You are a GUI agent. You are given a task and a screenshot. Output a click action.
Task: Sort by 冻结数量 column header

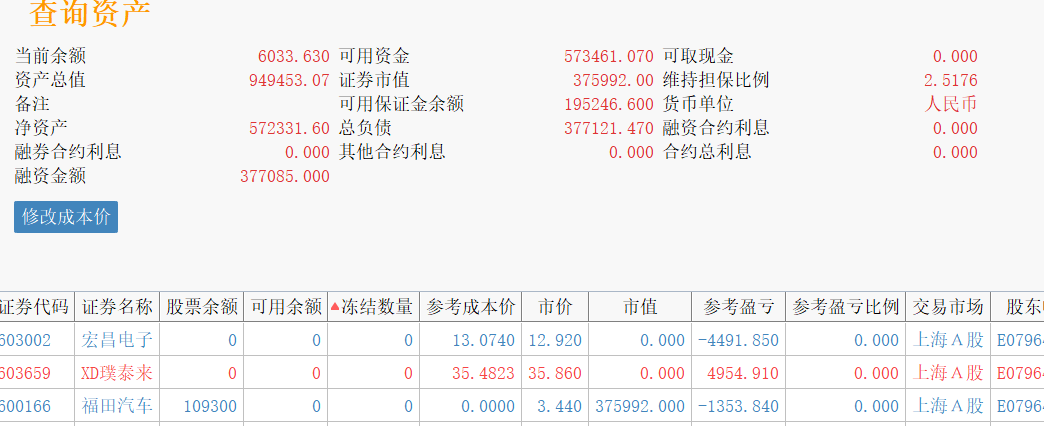(373, 307)
